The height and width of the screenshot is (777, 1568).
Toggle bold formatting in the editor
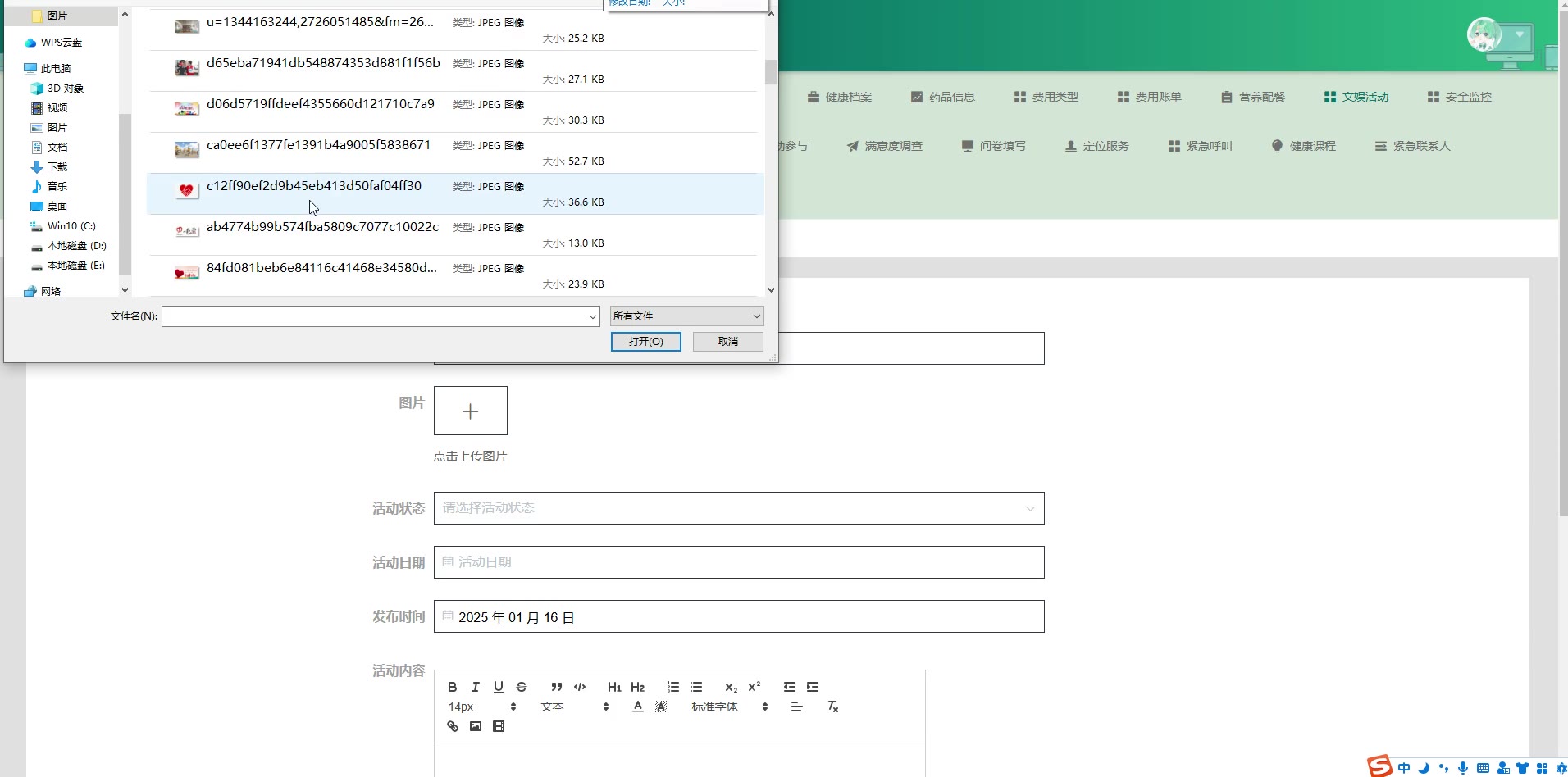point(452,687)
